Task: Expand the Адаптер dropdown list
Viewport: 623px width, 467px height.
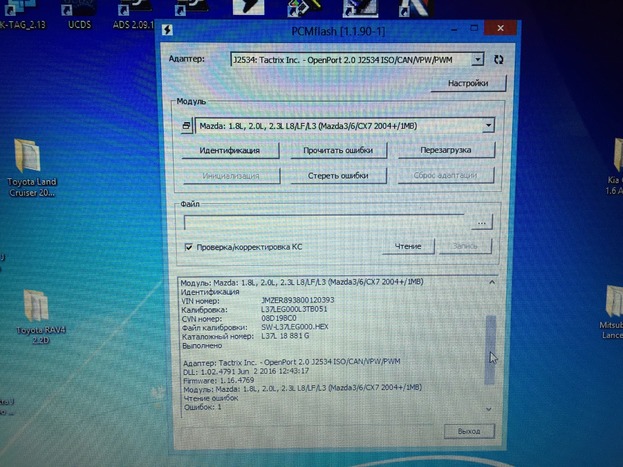Action: coord(478,59)
